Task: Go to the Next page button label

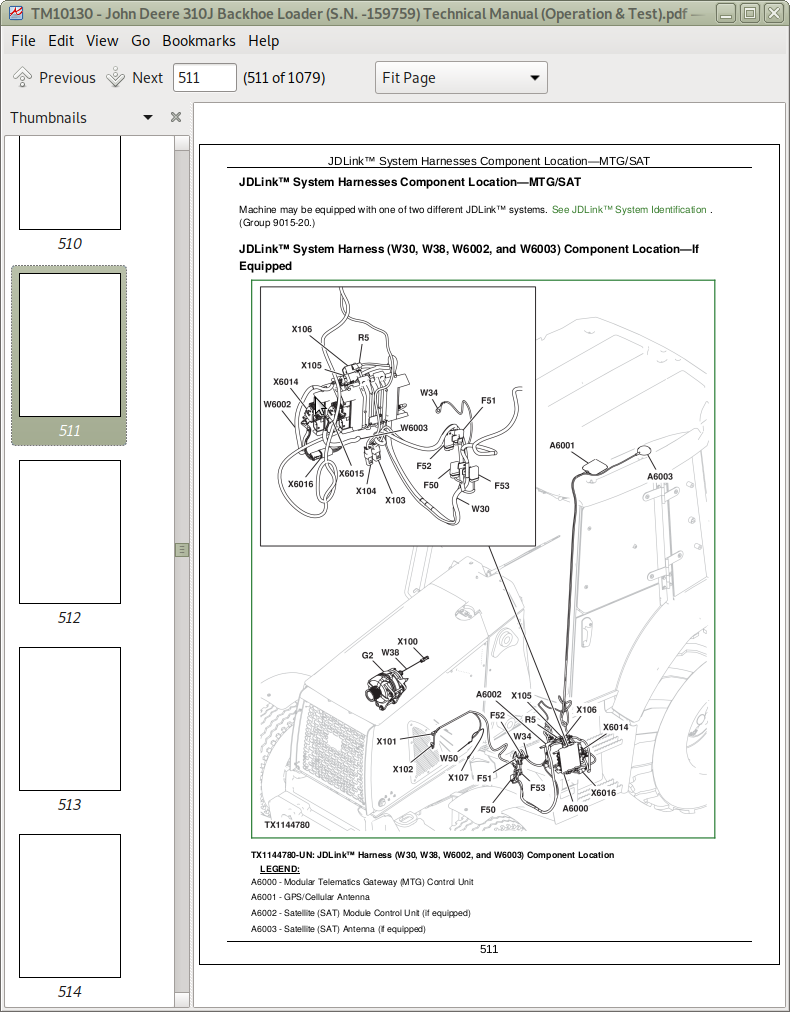Action: tap(148, 77)
